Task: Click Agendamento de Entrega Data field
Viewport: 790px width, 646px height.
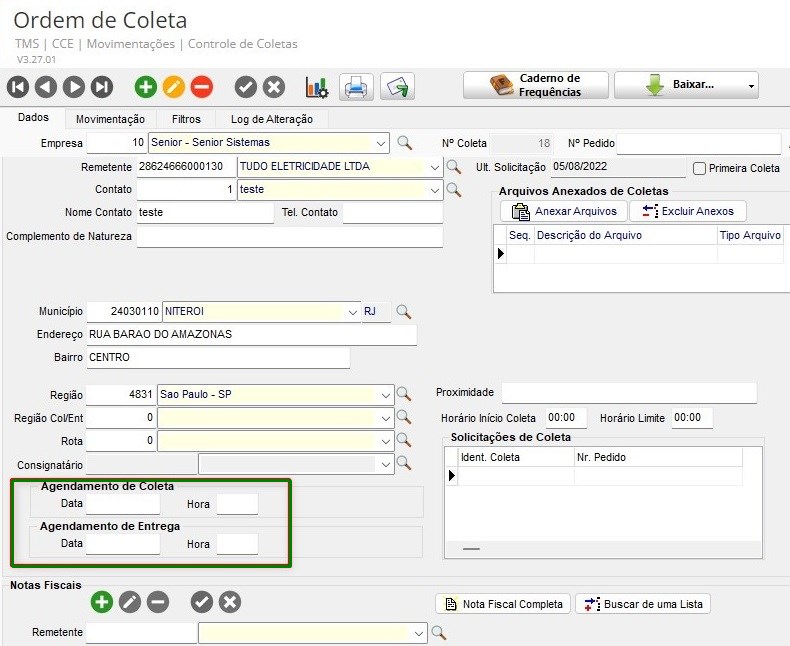Action: point(123,544)
